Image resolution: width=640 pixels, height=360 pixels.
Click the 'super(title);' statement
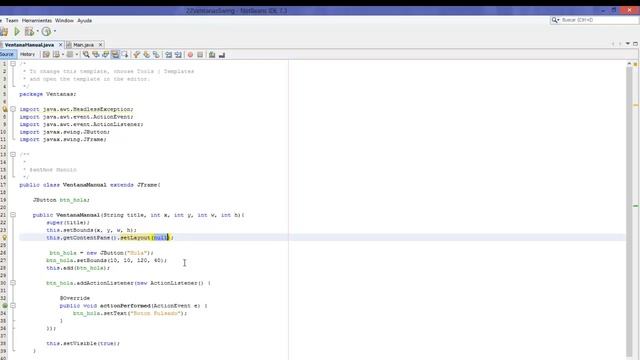pyautogui.click(x=68, y=222)
